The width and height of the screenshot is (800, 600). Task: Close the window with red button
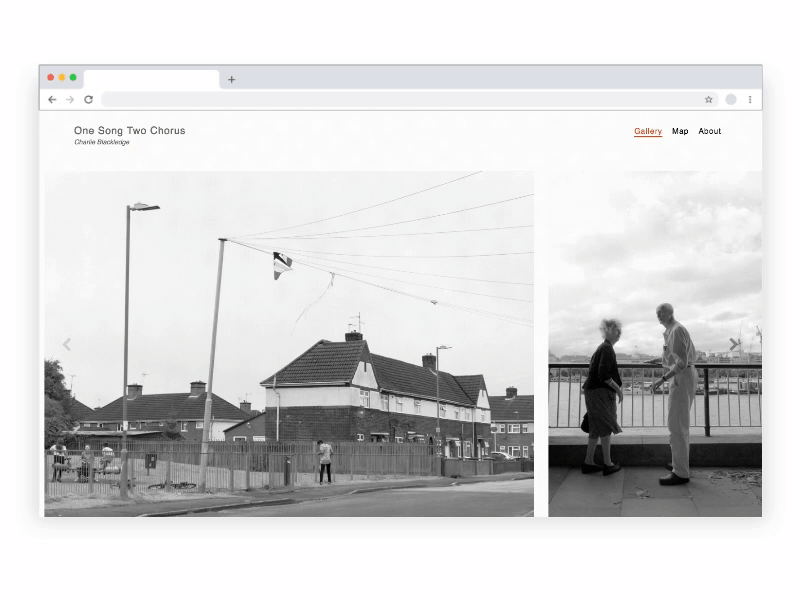51,77
